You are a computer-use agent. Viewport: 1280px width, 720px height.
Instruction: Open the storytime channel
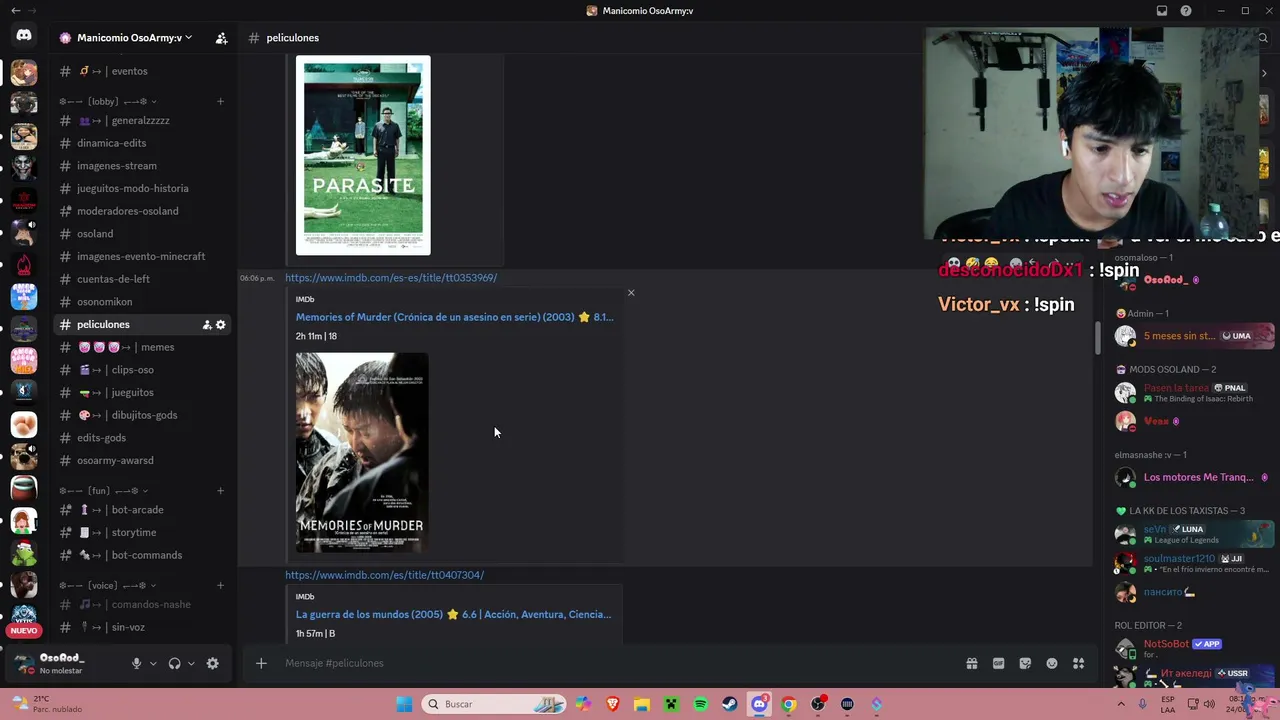click(x=142, y=532)
